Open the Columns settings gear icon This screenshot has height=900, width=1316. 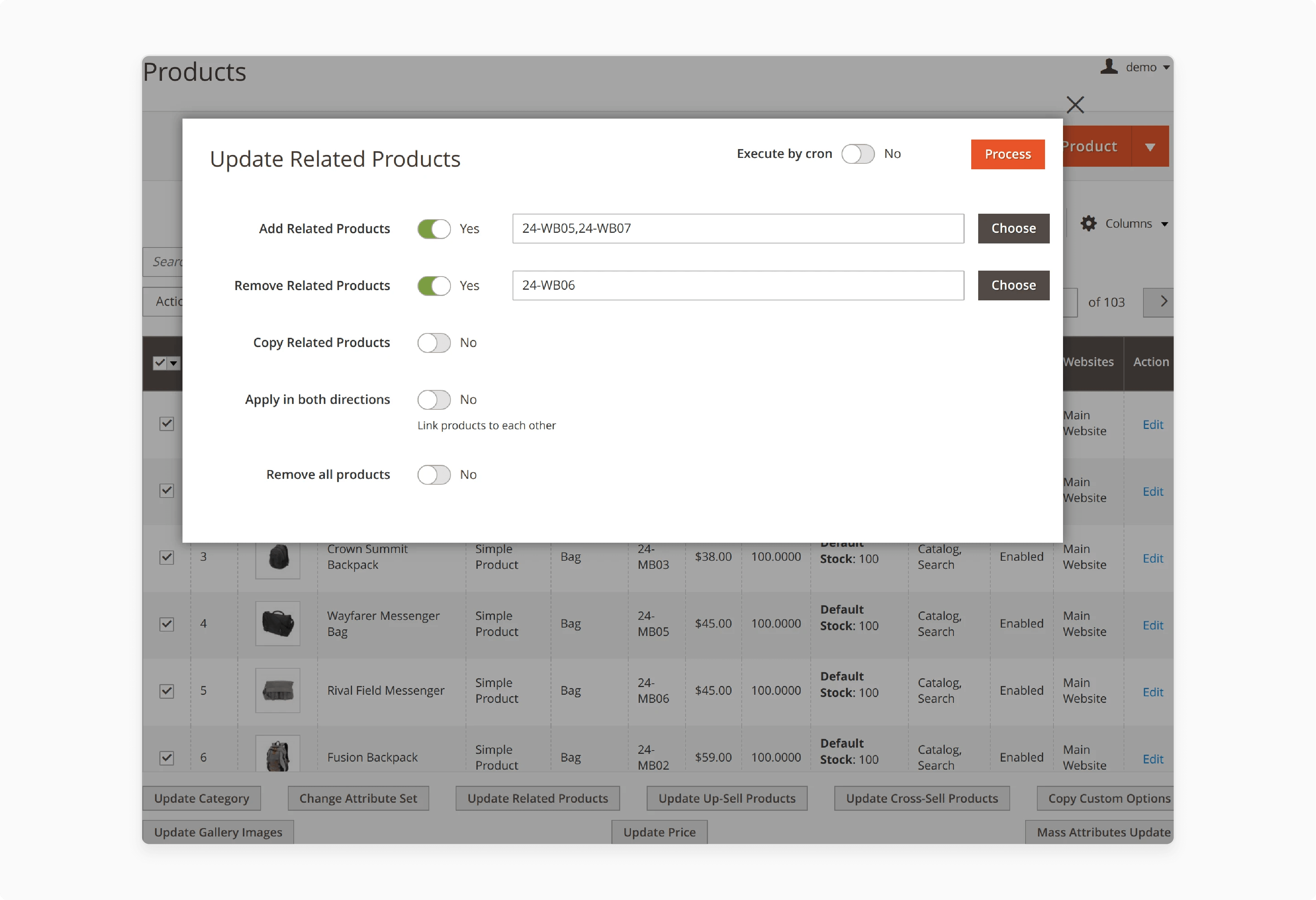[x=1088, y=223]
